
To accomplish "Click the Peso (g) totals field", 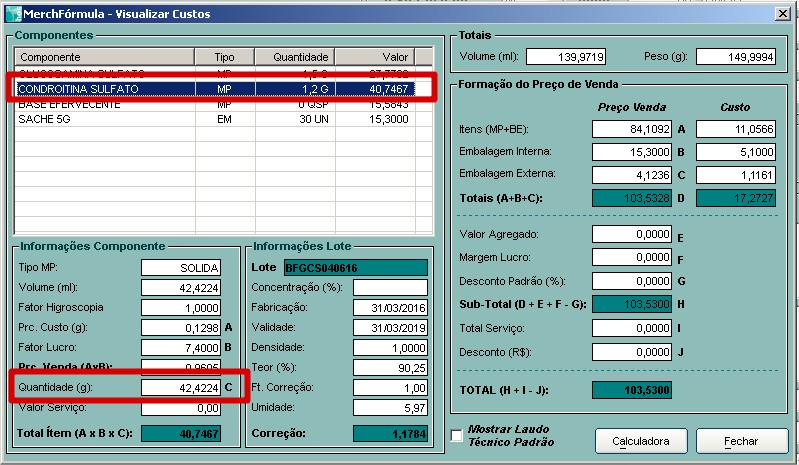I will click(735, 57).
